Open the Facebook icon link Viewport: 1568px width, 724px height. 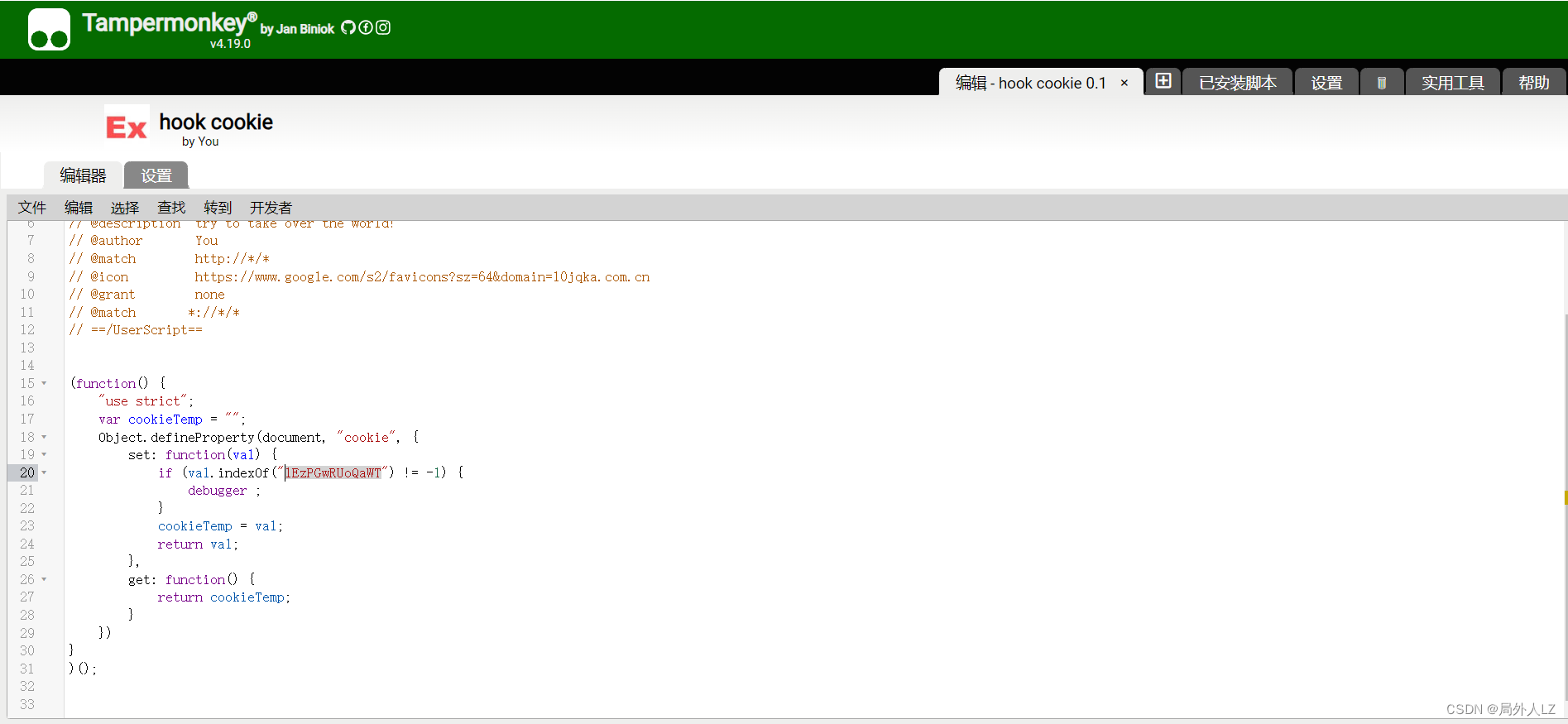(x=366, y=27)
